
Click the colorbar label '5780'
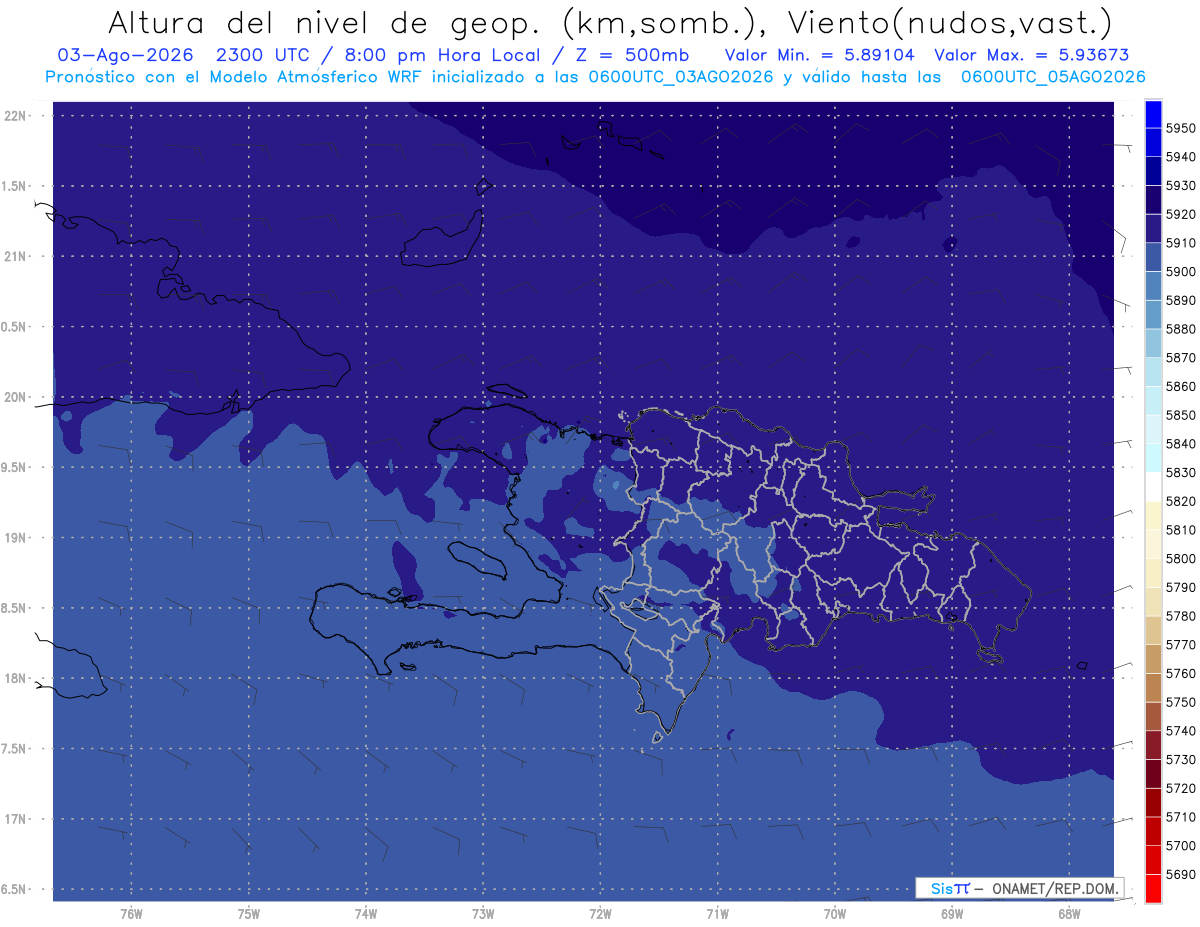[1181, 616]
